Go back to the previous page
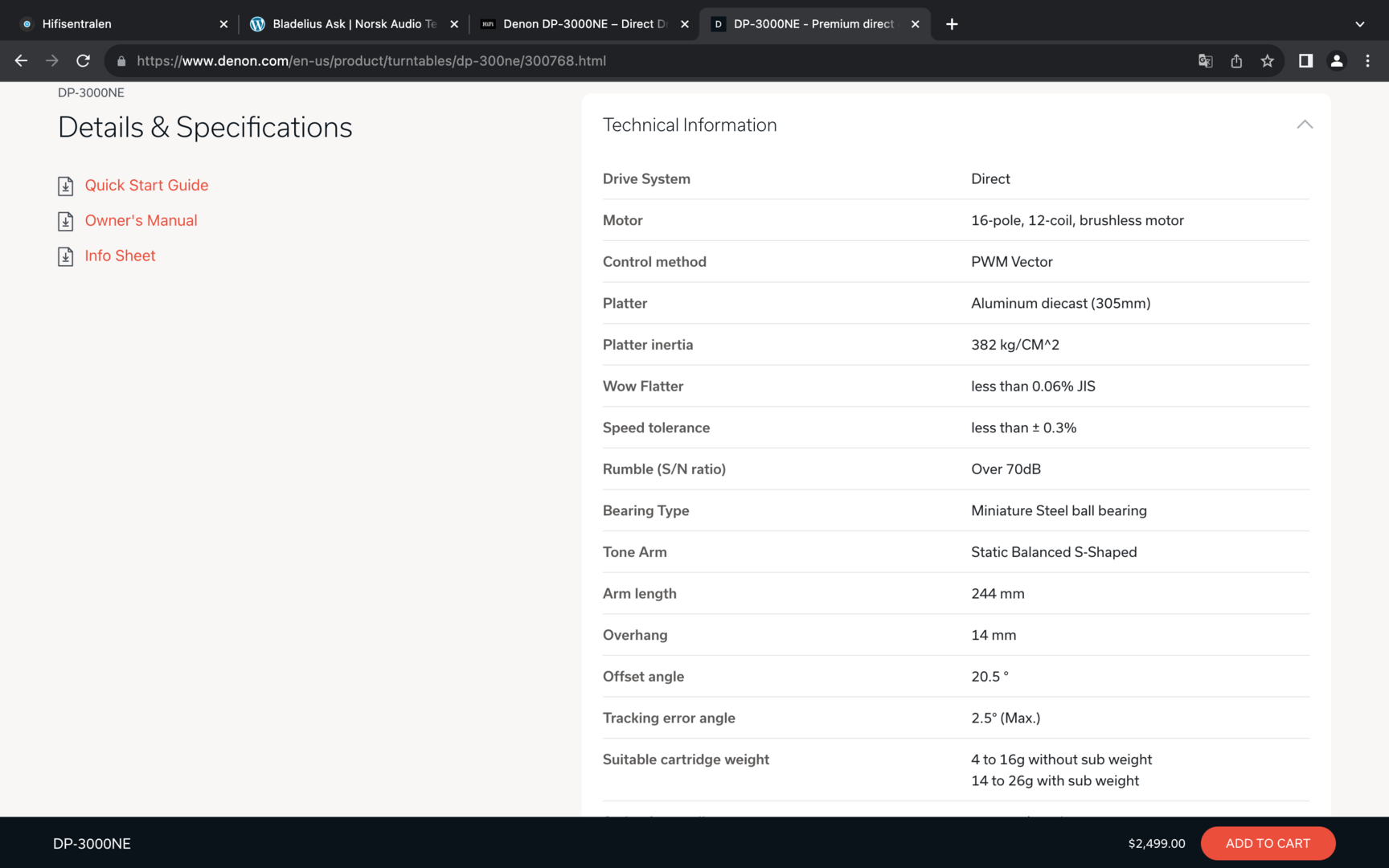1389x868 pixels. pyautogui.click(x=21, y=61)
